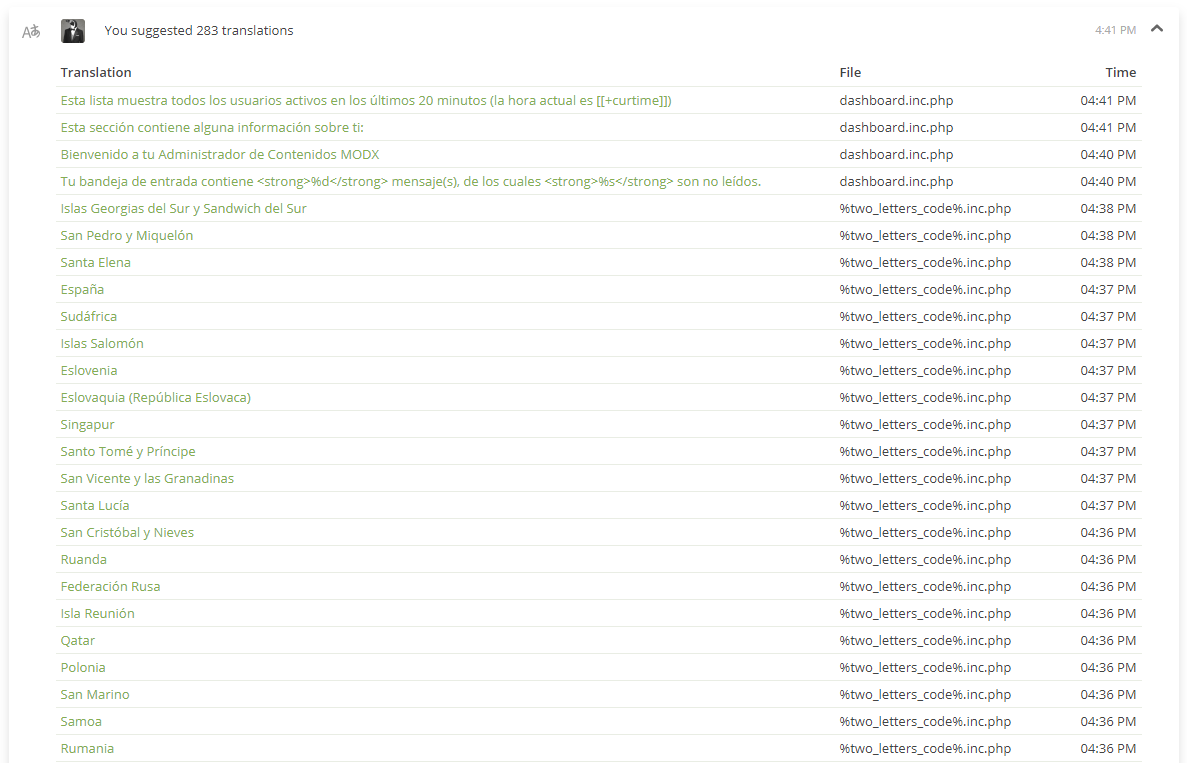This screenshot has width=1187, height=763.
Task: Click the translation language icon
Action: [31, 31]
